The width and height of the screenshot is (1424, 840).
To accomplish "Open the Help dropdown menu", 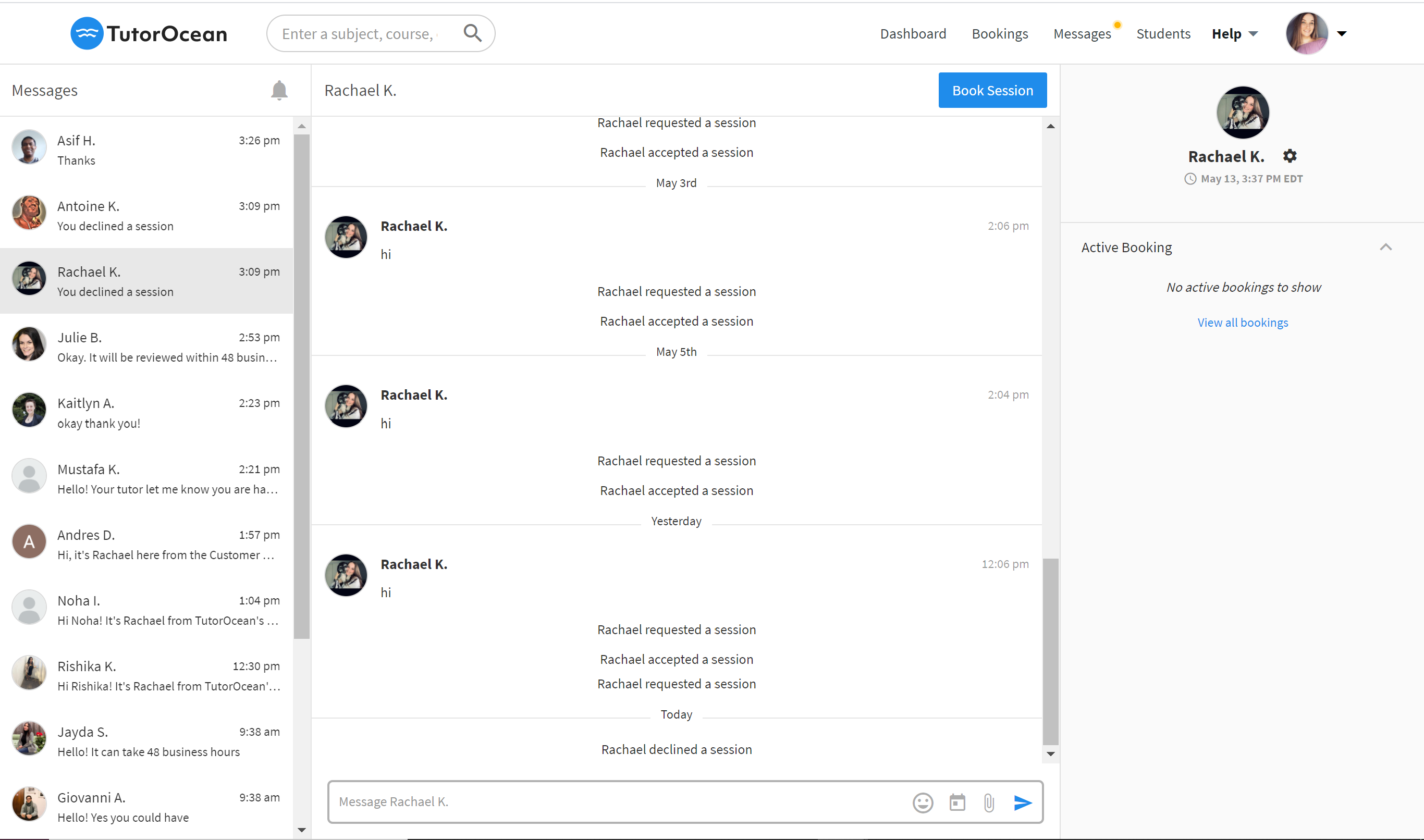I will pyautogui.click(x=1234, y=34).
